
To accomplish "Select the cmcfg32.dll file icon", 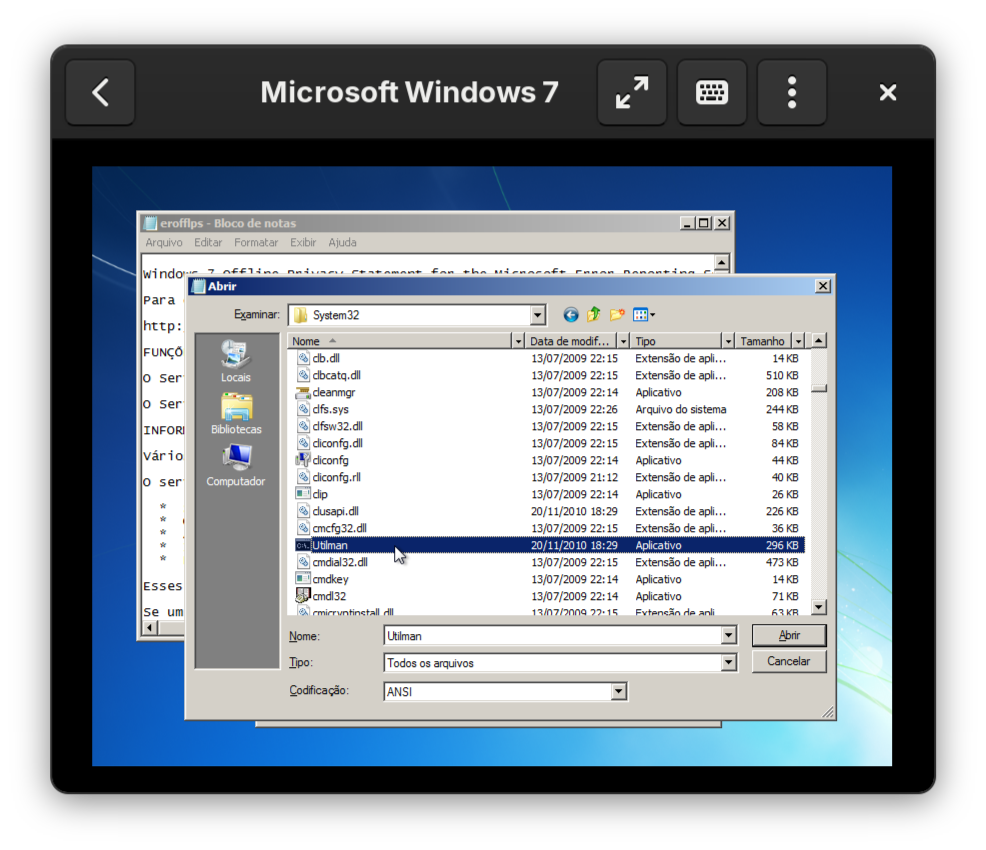I will pos(303,528).
